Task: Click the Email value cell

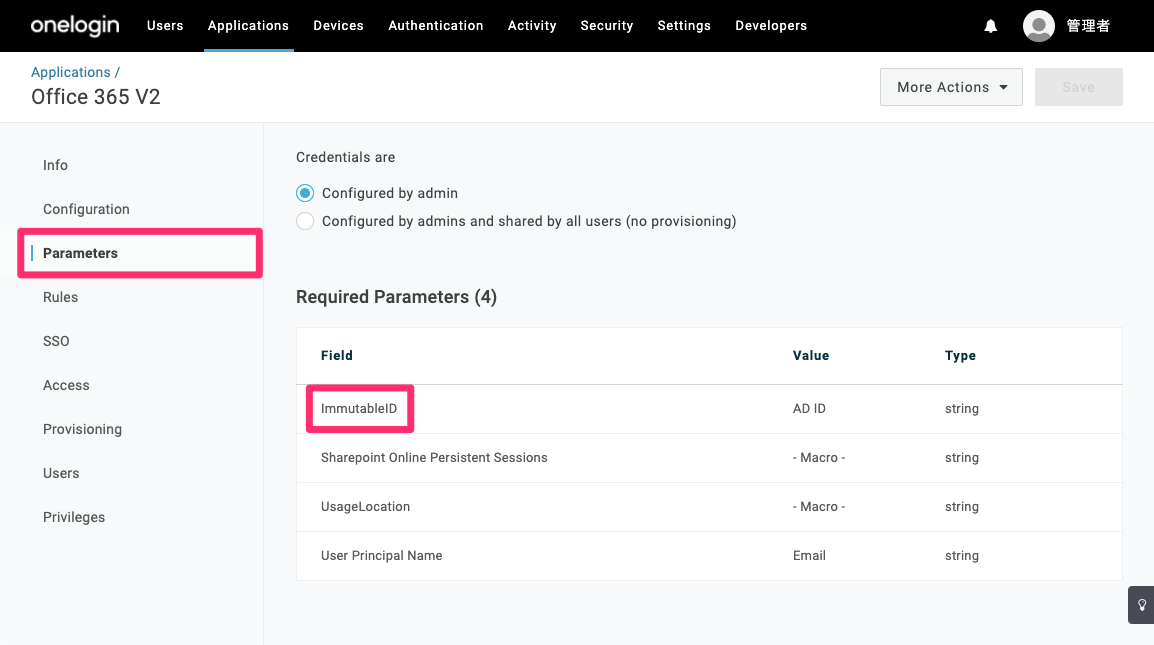Action: pyautogui.click(x=809, y=556)
